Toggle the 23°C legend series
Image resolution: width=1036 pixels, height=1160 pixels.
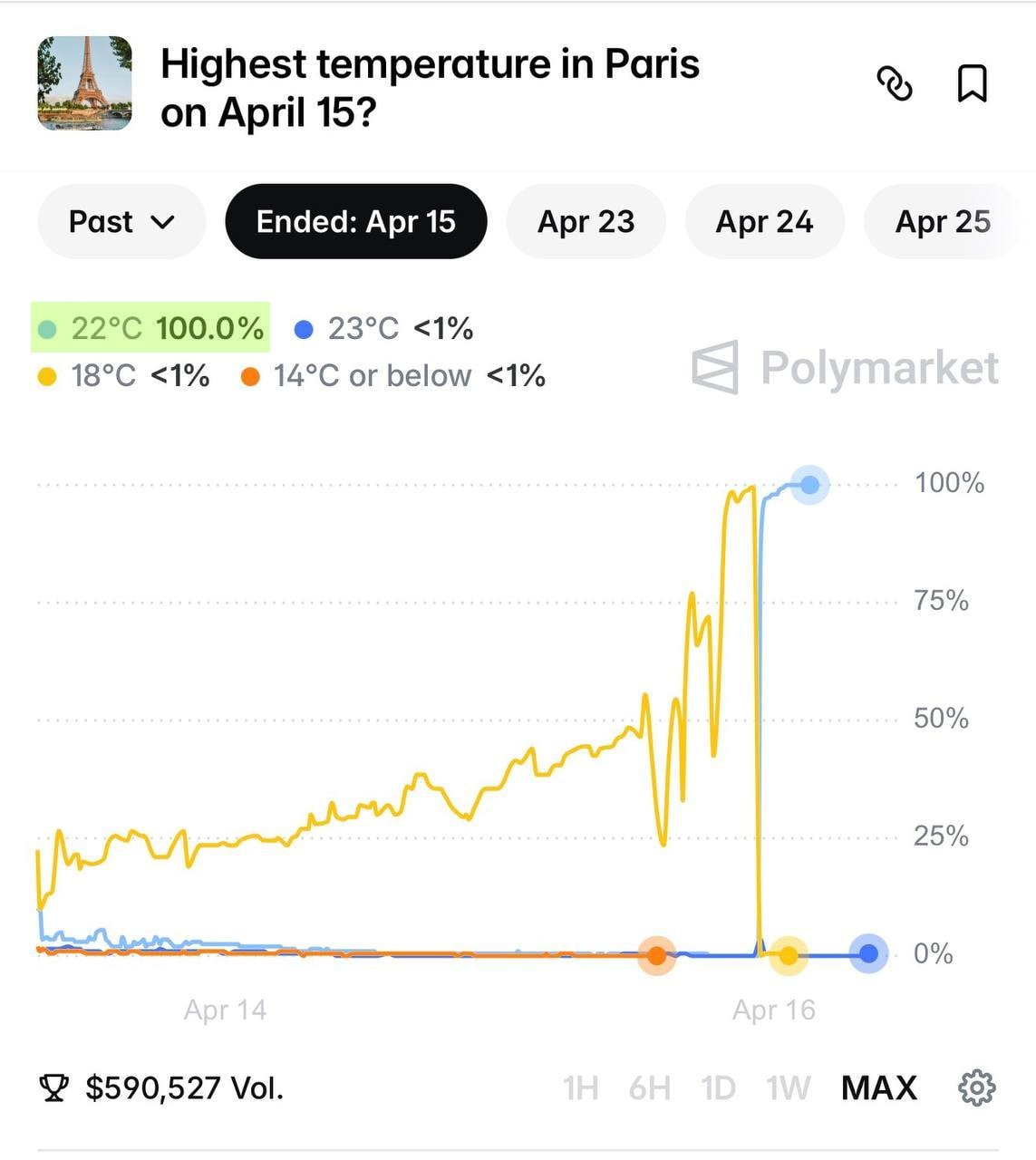click(384, 328)
